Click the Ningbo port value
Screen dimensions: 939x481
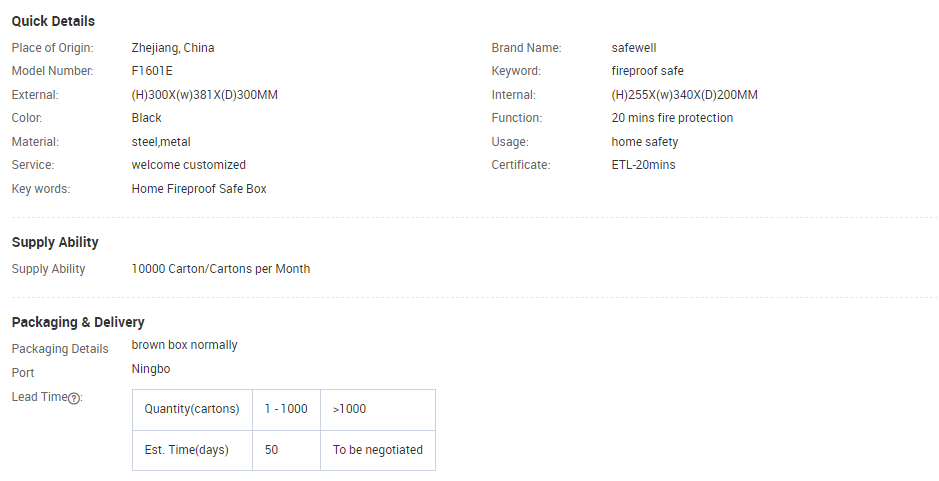[151, 369]
